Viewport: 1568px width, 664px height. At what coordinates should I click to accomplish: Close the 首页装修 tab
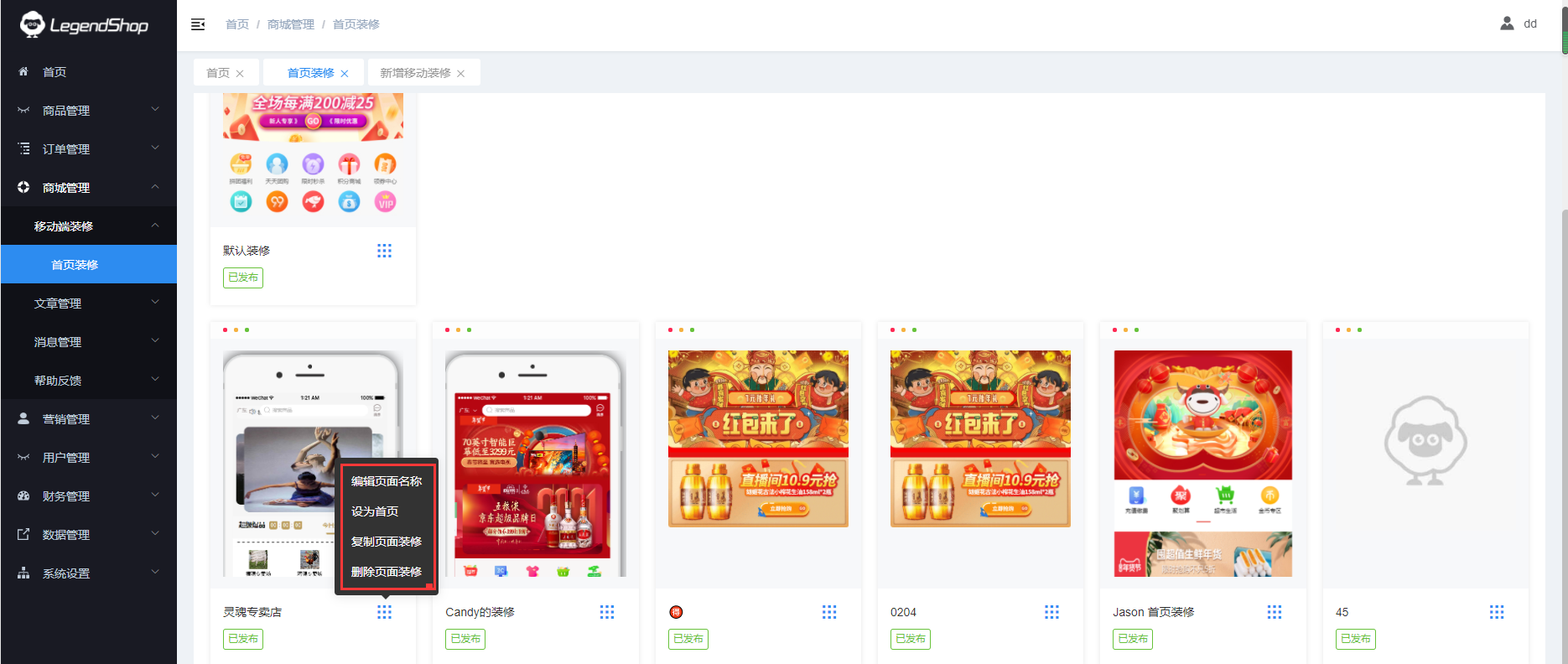[x=345, y=74]
